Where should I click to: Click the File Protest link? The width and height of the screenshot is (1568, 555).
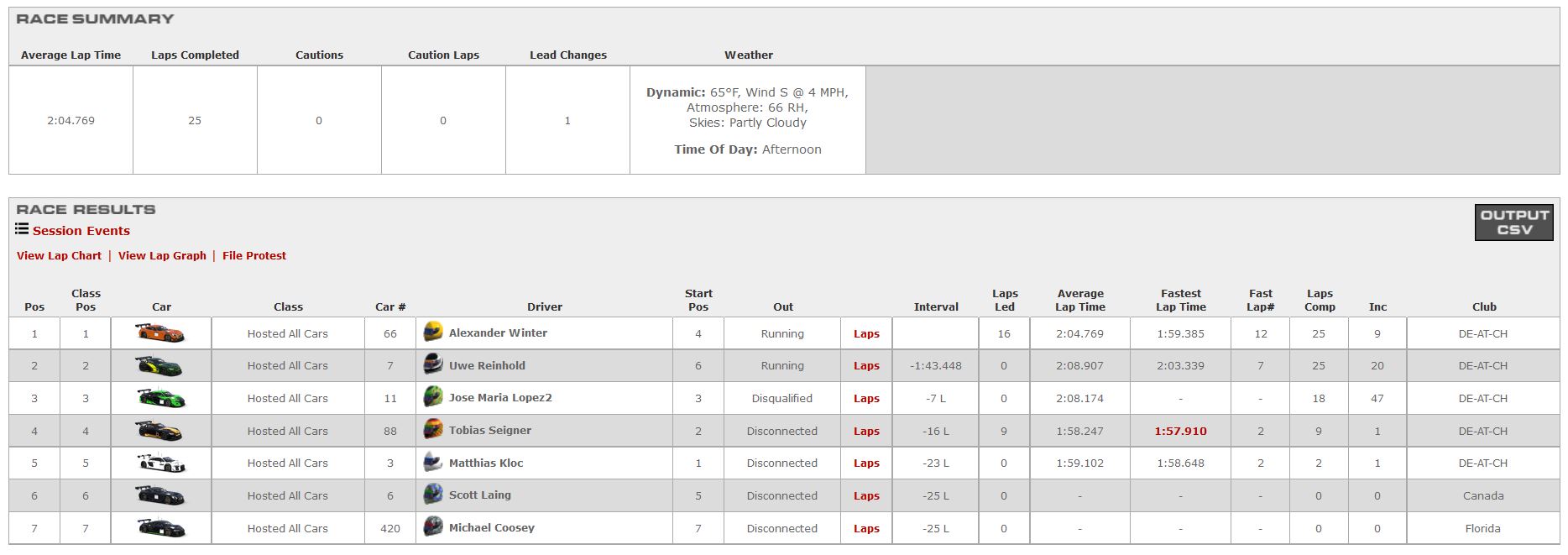pos(253,256)
